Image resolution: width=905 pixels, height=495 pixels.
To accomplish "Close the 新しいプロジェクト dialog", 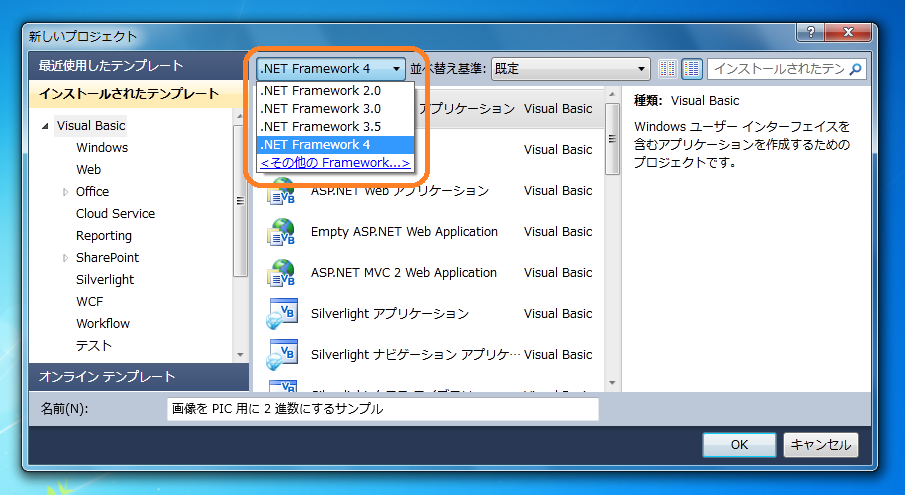I will point(847,32).
